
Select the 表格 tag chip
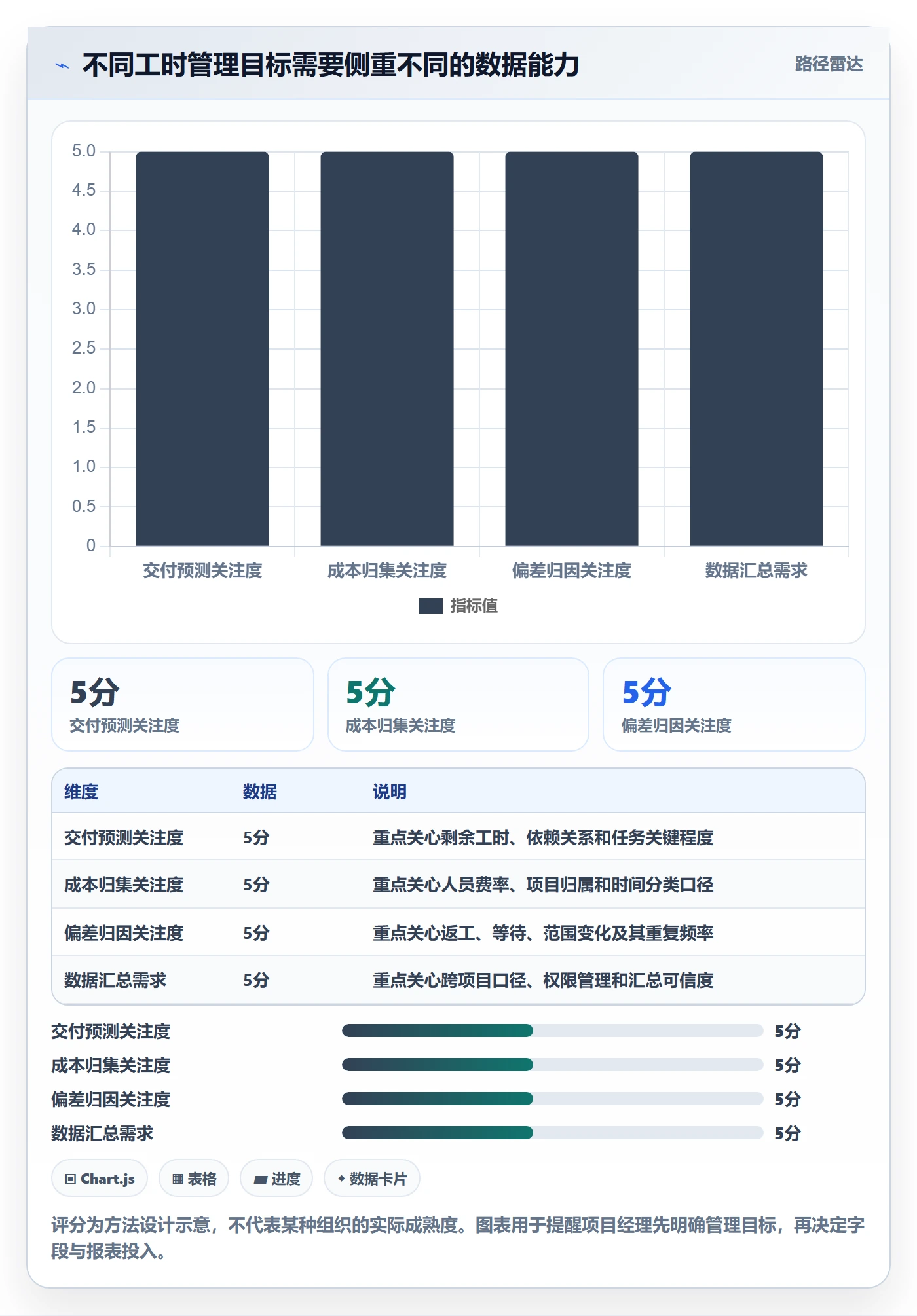pos(194,1179)
